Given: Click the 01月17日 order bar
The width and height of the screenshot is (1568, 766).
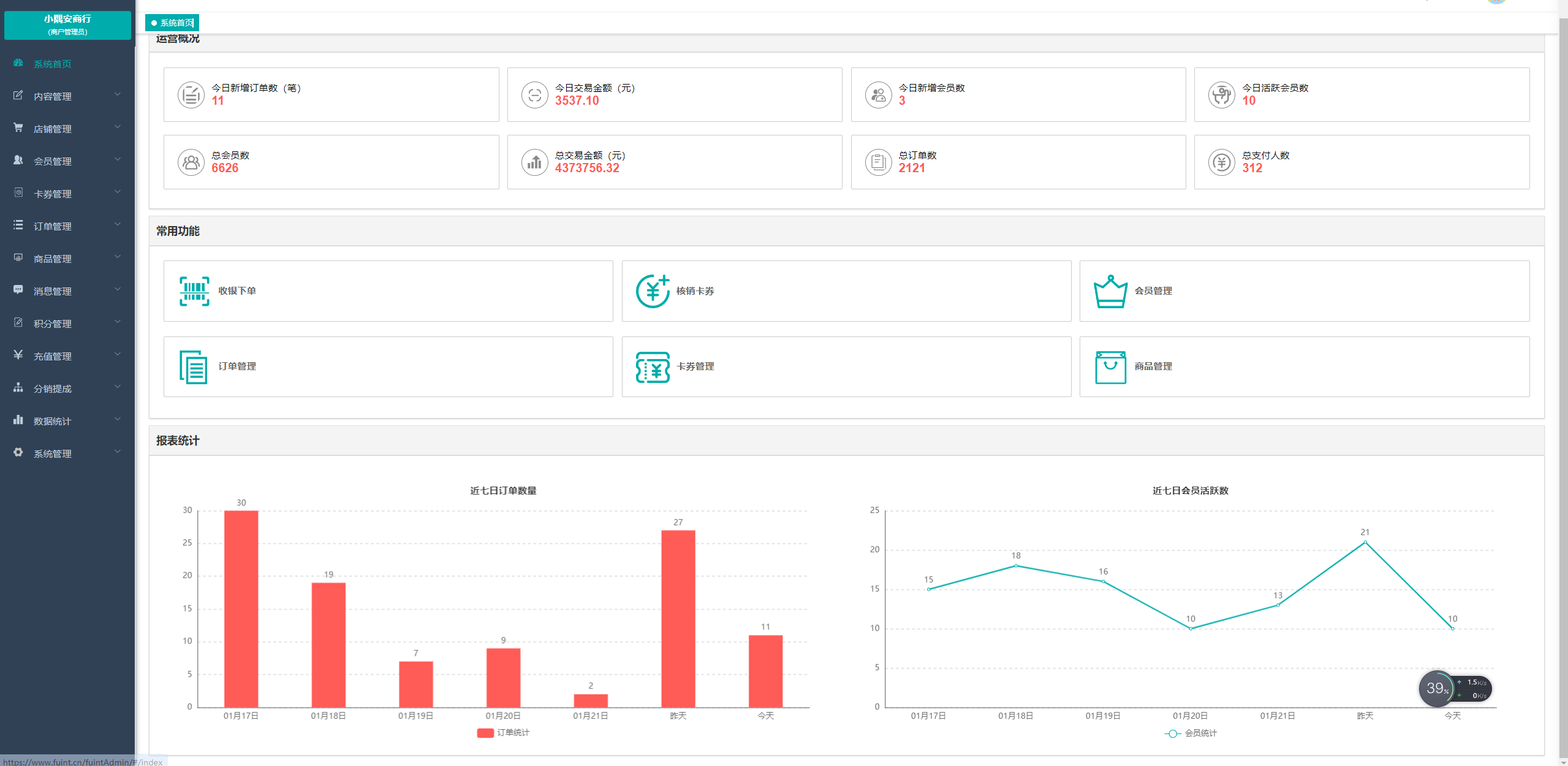Looking at the screenshot, I should point(241,609).
